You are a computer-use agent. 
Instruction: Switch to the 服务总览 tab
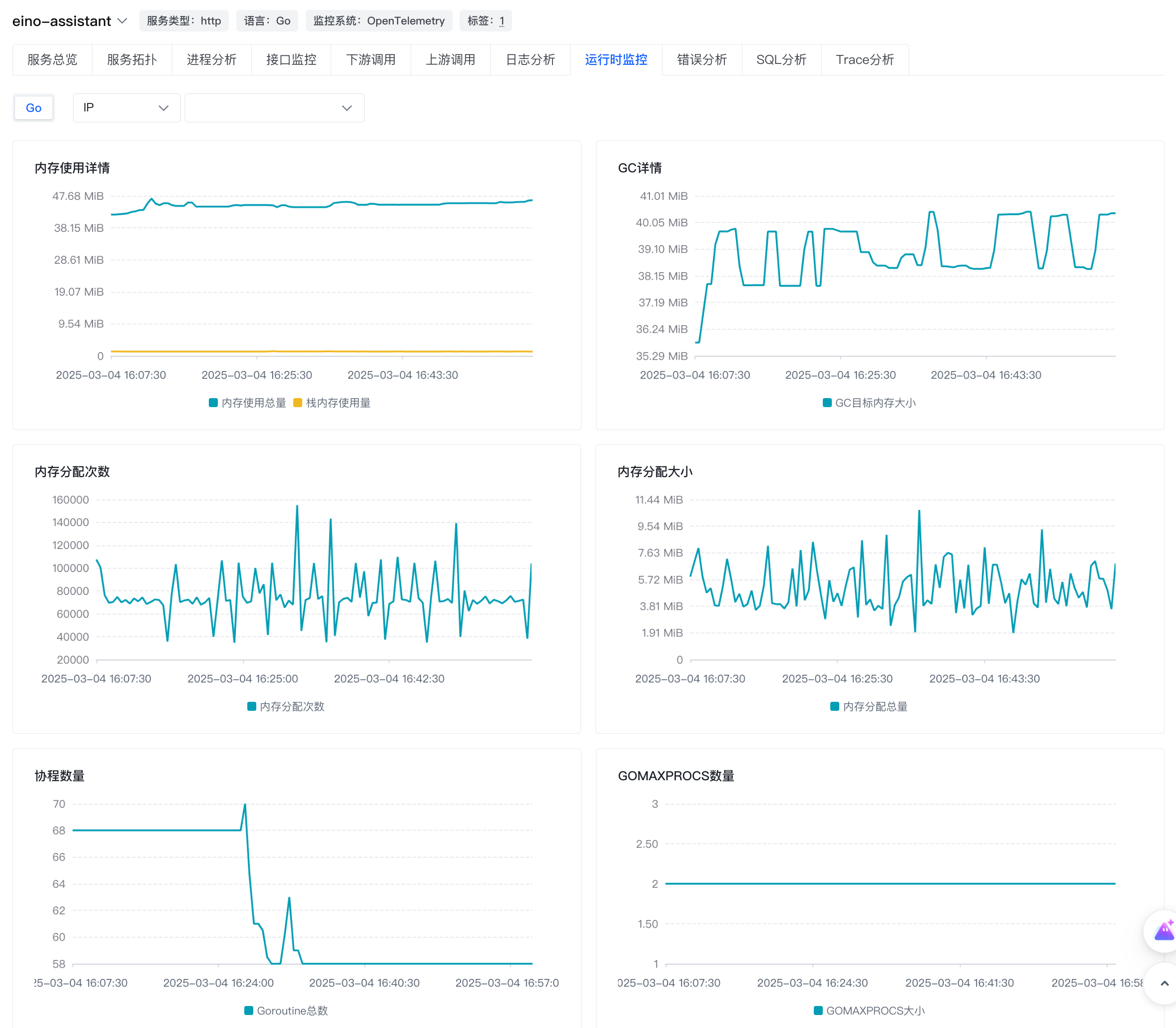pyautogui.click(x=52, y=59)
